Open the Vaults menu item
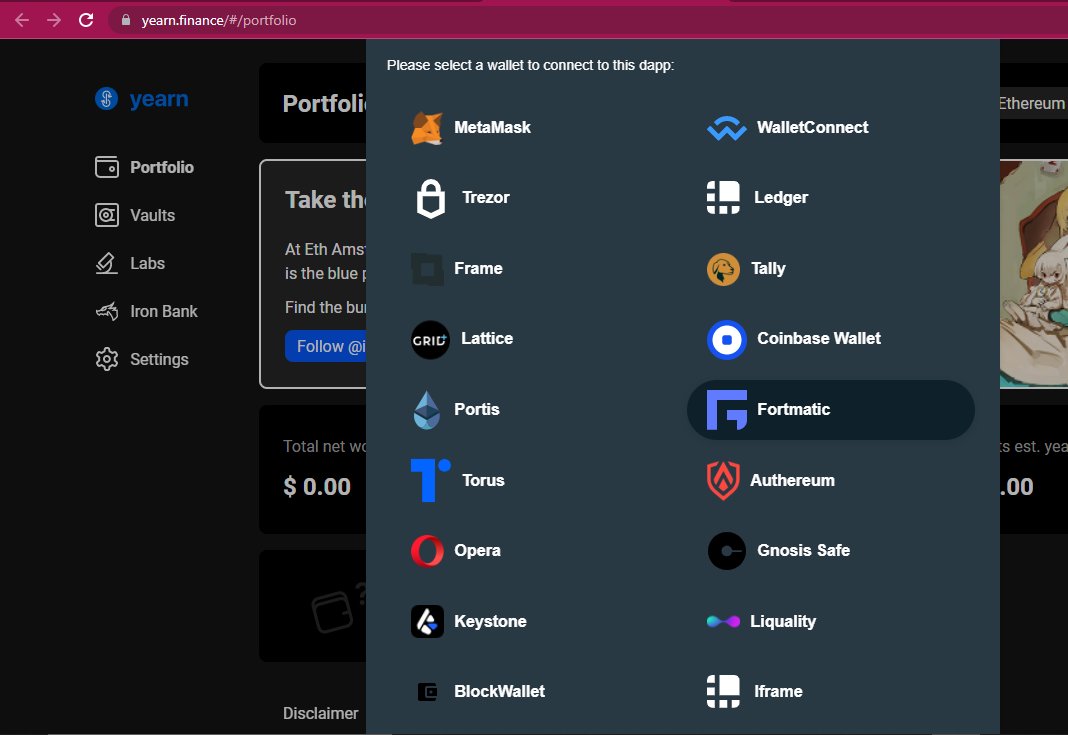Screen dimensions: 1068x735 [135, 215]
